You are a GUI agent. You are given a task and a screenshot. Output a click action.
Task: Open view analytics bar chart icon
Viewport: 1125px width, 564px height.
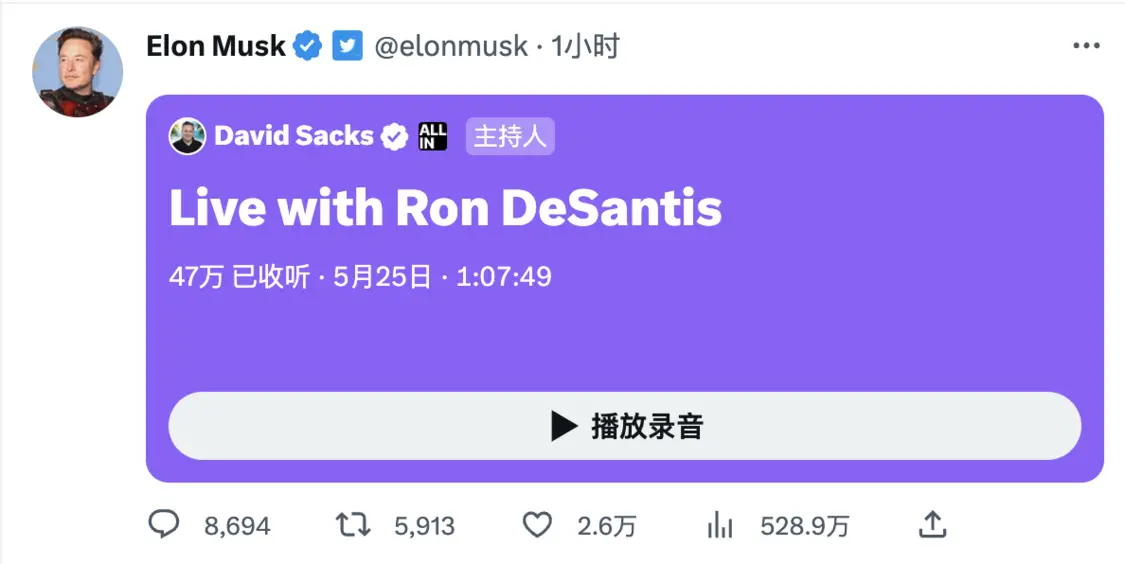pyautogui.click(x=720, y=525)
